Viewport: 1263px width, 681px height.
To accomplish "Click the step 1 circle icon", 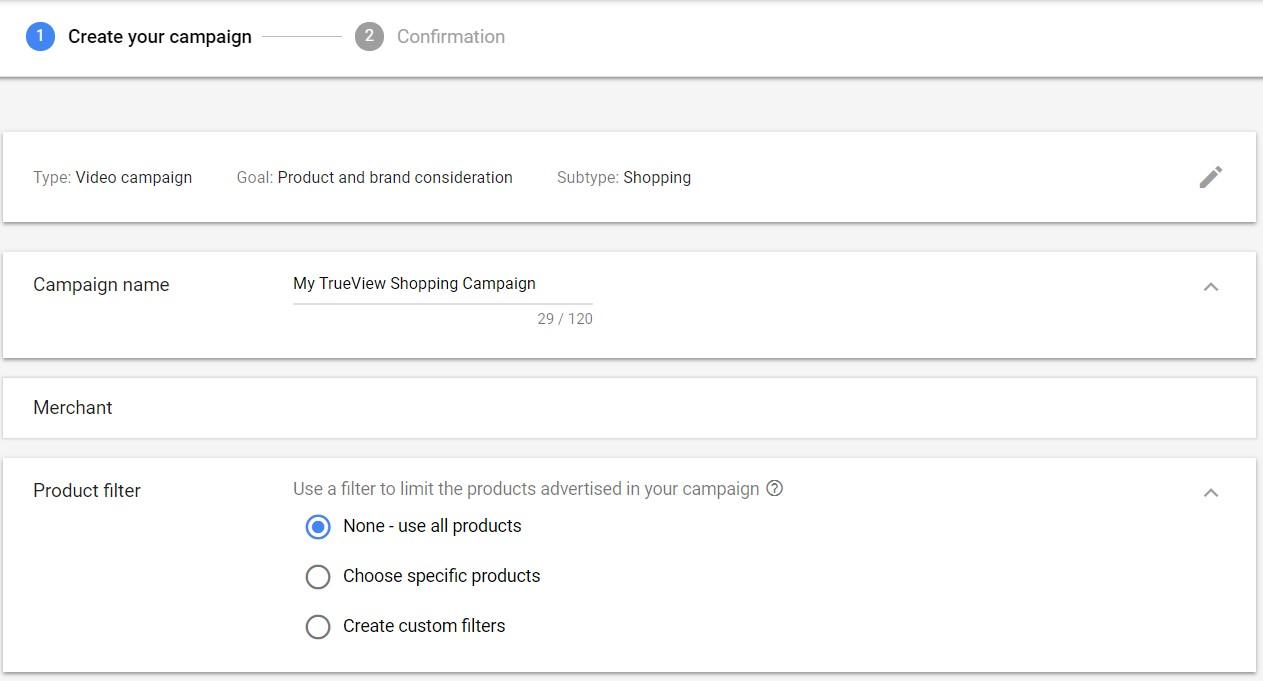I will (40, 37).
